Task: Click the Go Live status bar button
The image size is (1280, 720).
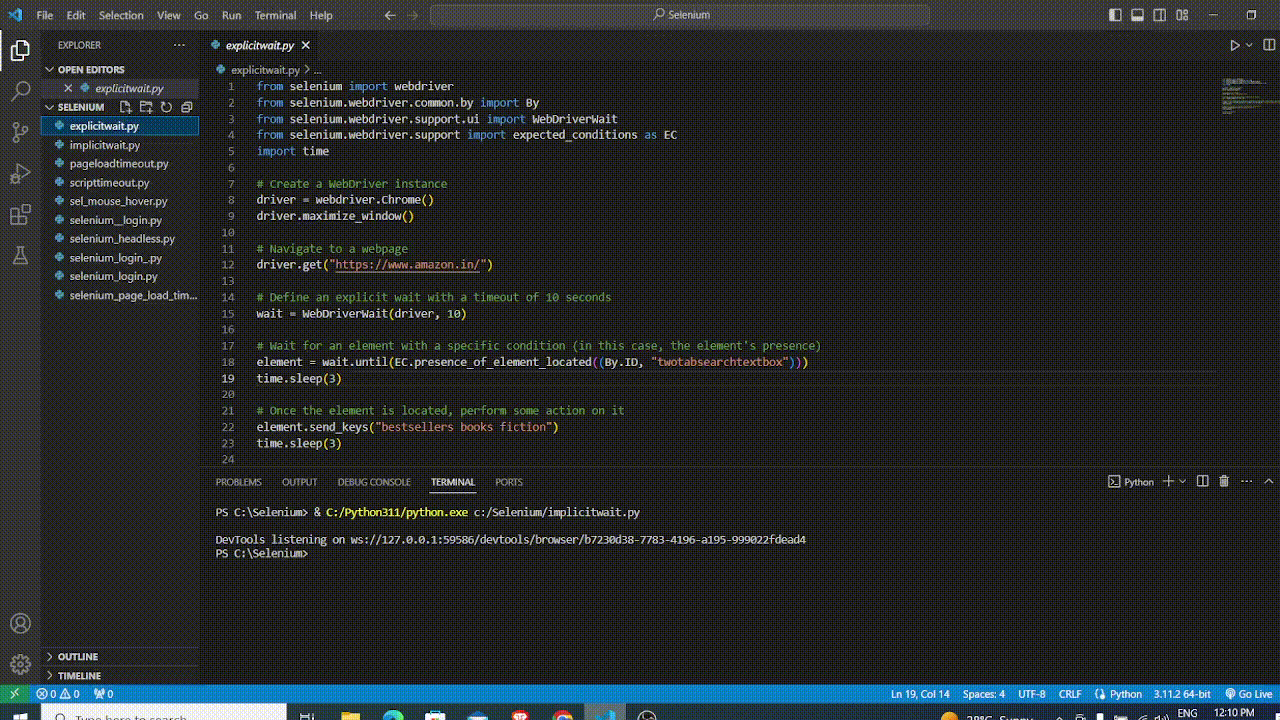Action: [x=1249, y=694]
